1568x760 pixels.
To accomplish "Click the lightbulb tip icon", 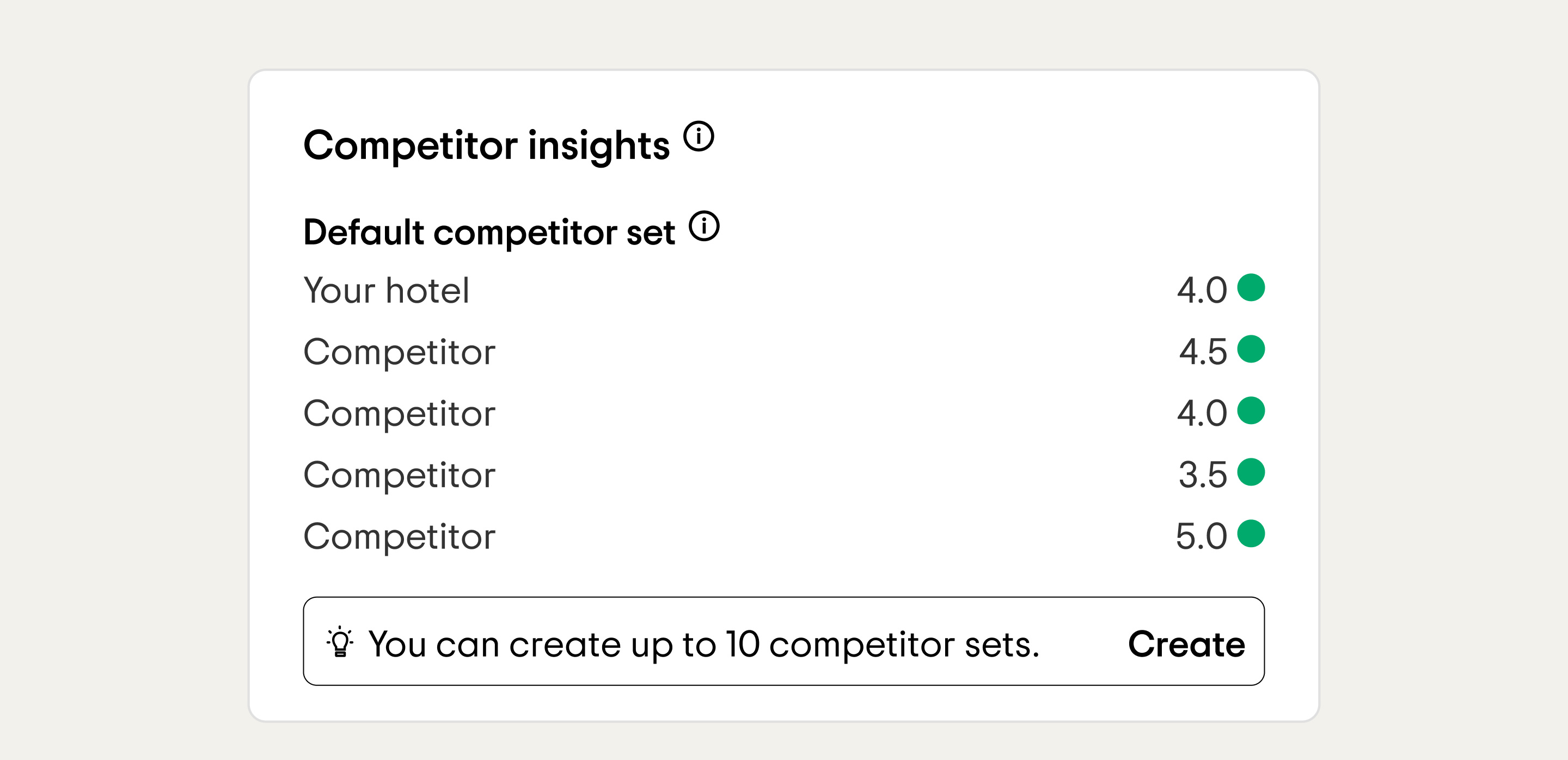I will pyautogui.click(x=340, y=643).
